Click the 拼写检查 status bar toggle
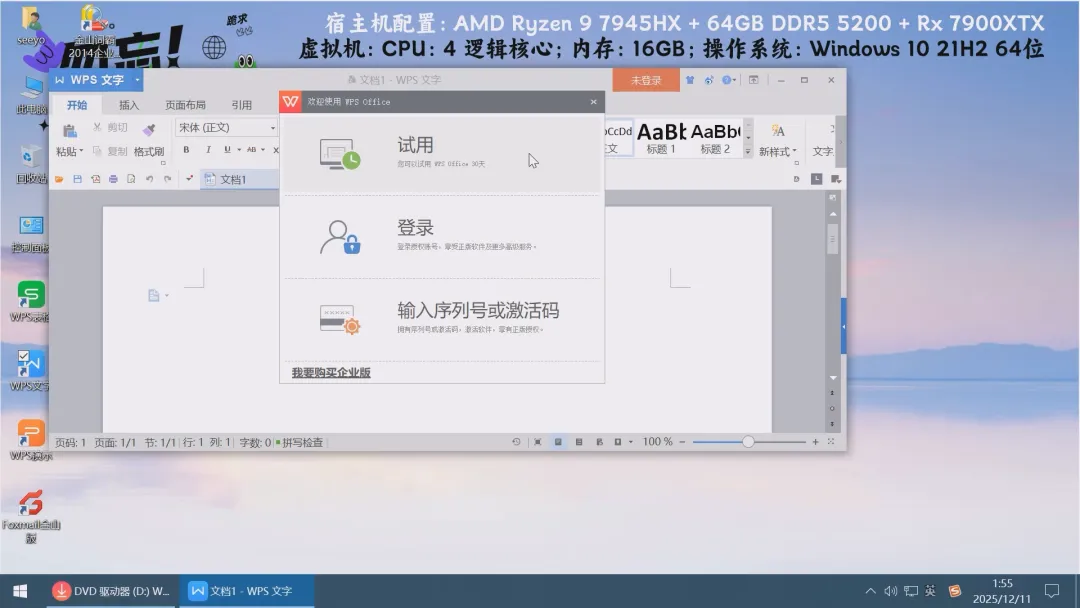The height and width of the screenshot is (608, 1080). click(x=300, y=443)
